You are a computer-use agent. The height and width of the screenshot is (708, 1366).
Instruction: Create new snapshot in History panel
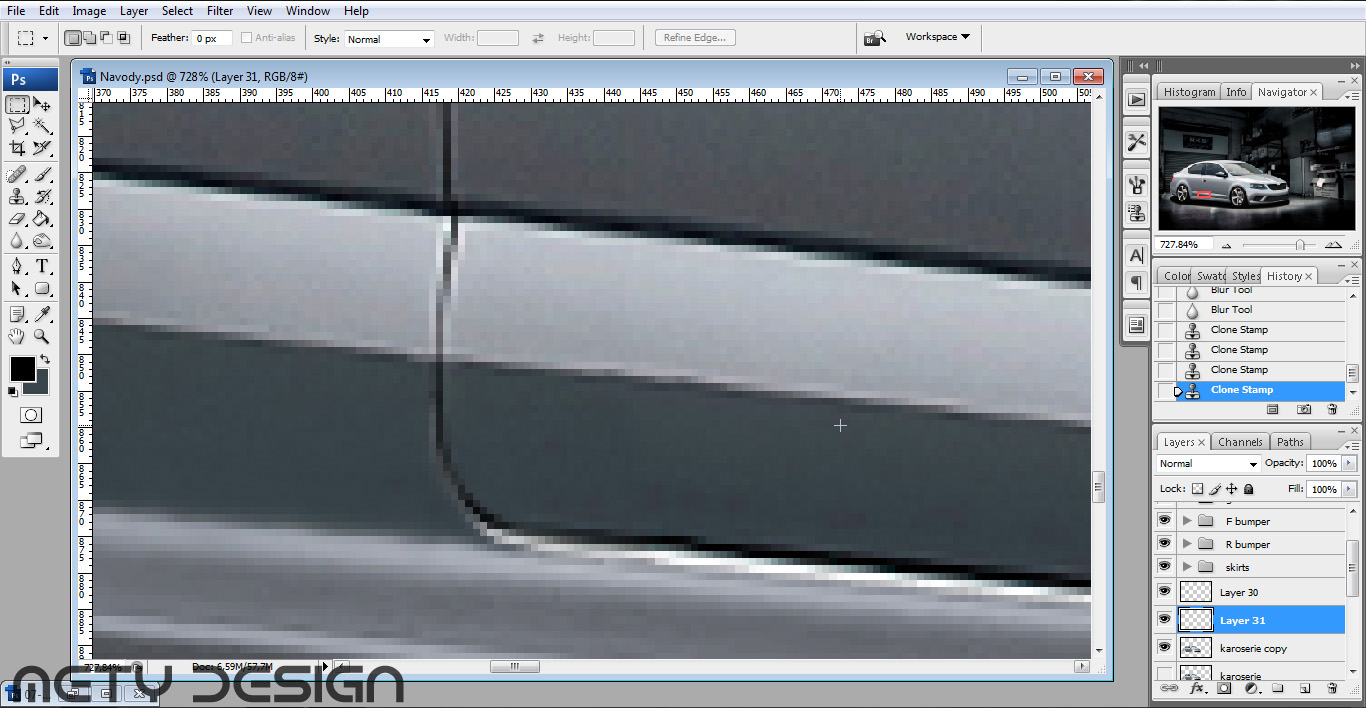click(1304, 409)
